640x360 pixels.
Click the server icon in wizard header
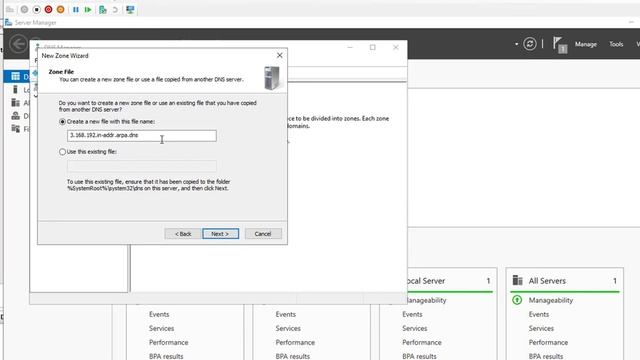[272, 78]
